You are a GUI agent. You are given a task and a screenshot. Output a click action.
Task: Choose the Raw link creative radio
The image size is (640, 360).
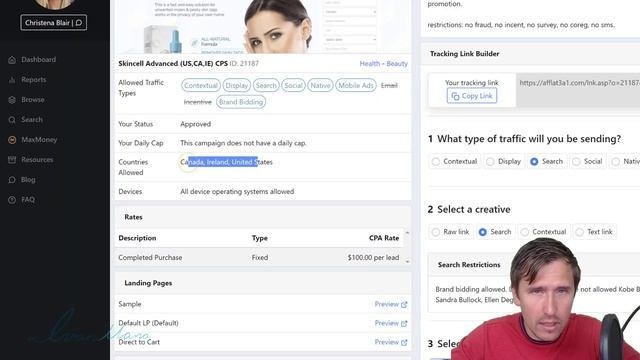[x=436, y=232]
